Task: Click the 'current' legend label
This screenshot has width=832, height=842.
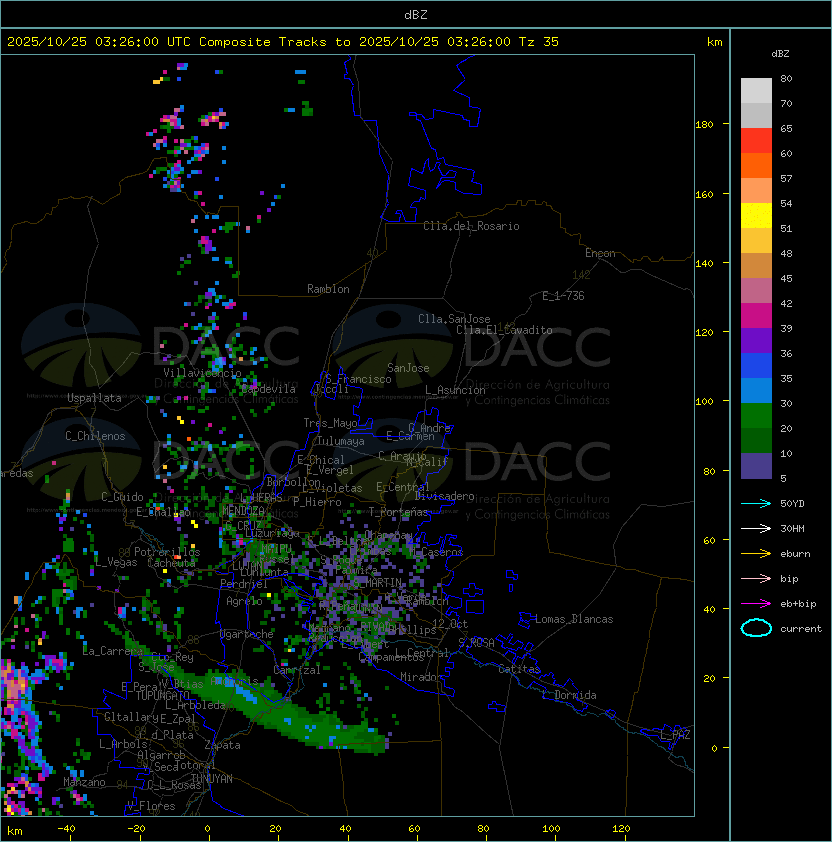Action: point(801,628)
